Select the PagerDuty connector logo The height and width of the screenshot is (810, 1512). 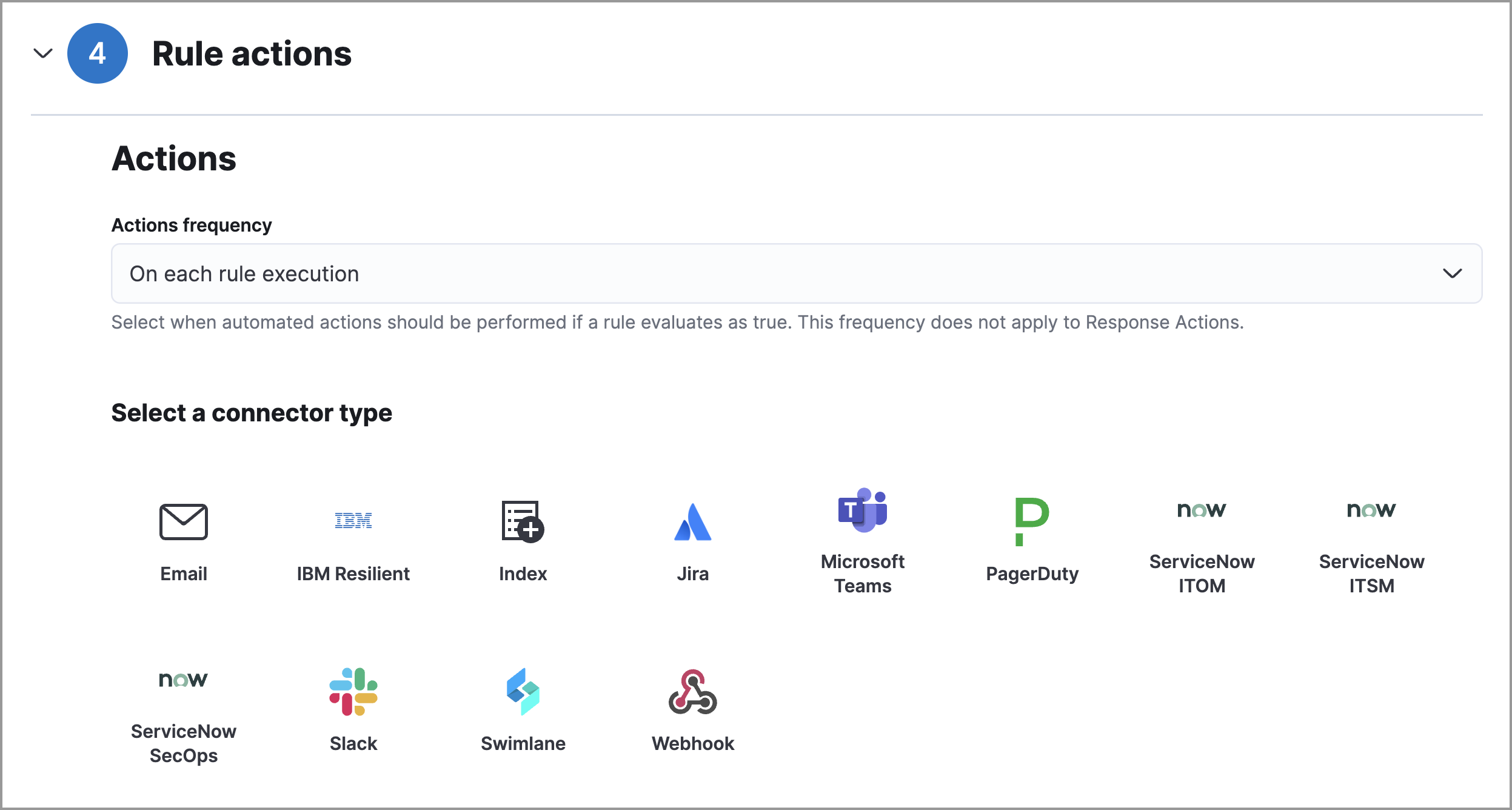point(1032,521)
